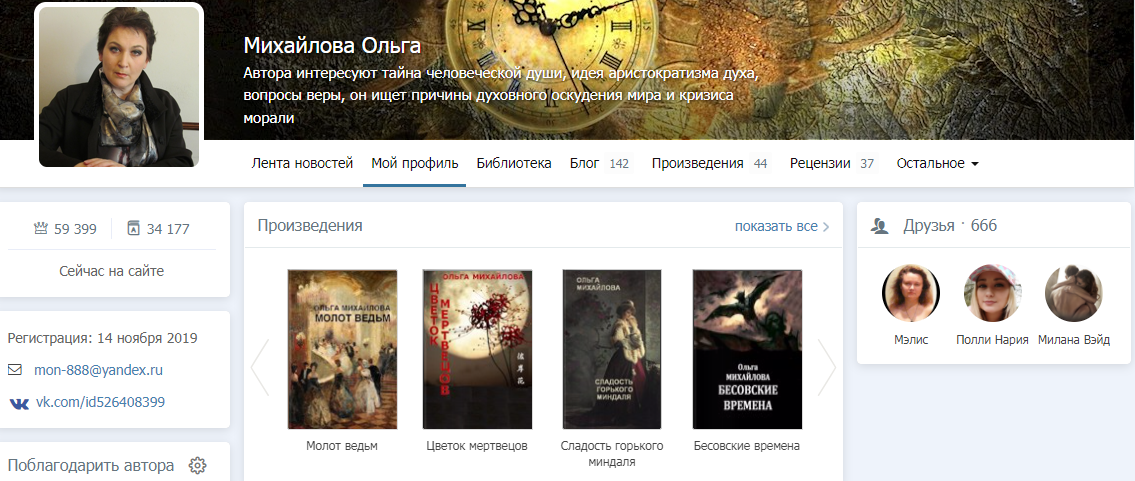Open the Рецензии tab

pos(832,163)
